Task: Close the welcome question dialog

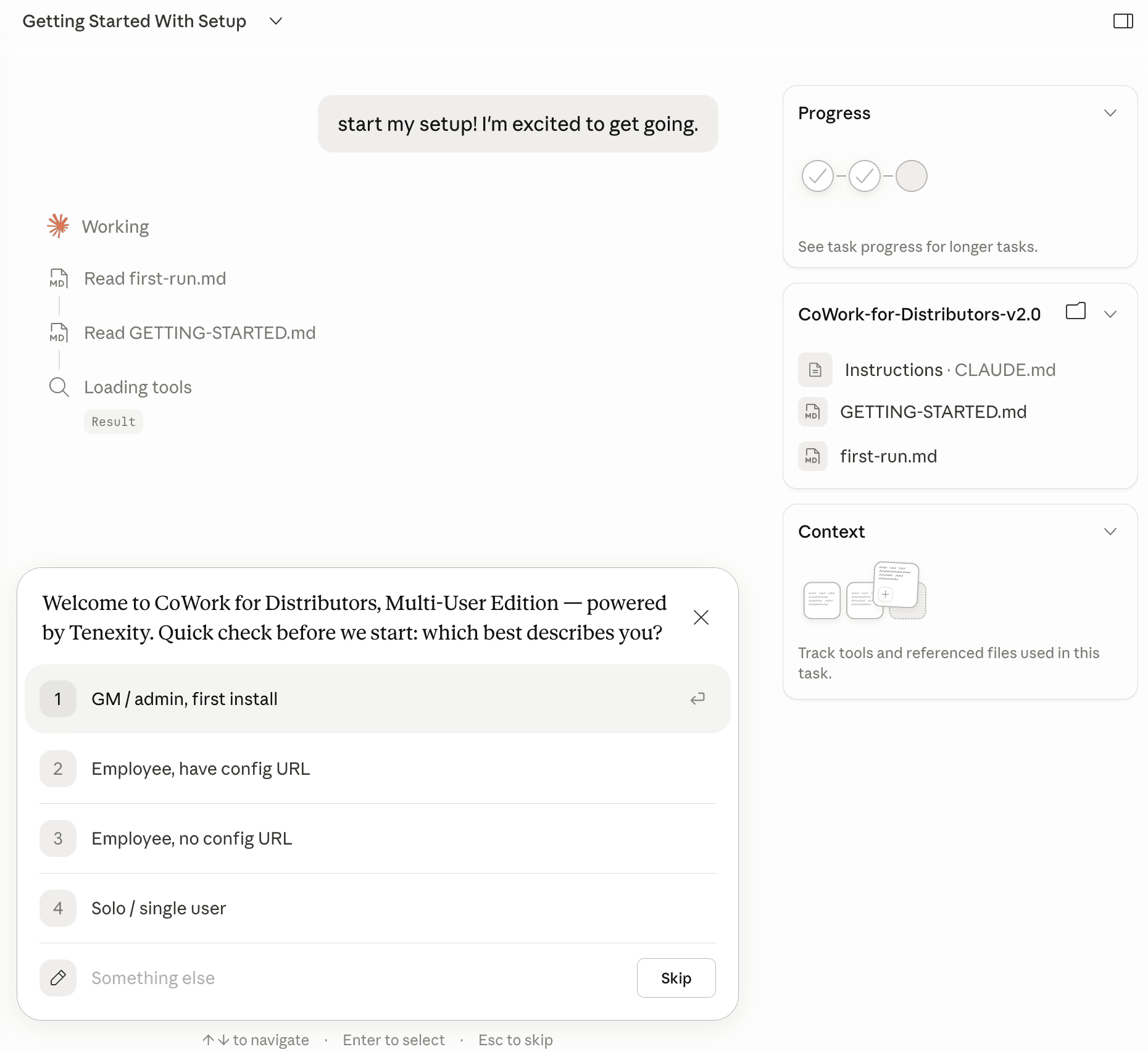Action: (701, 617)
